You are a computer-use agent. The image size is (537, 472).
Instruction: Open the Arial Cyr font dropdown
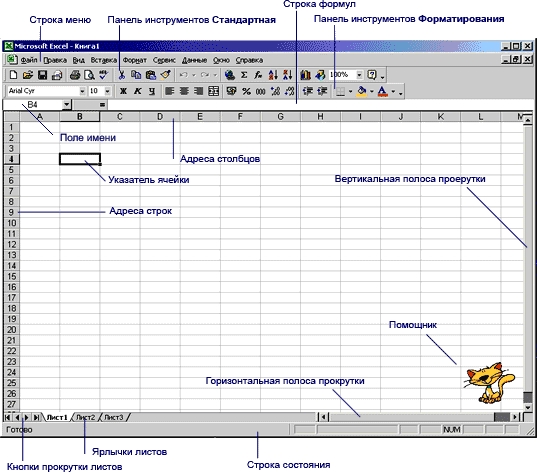point(82,91)
